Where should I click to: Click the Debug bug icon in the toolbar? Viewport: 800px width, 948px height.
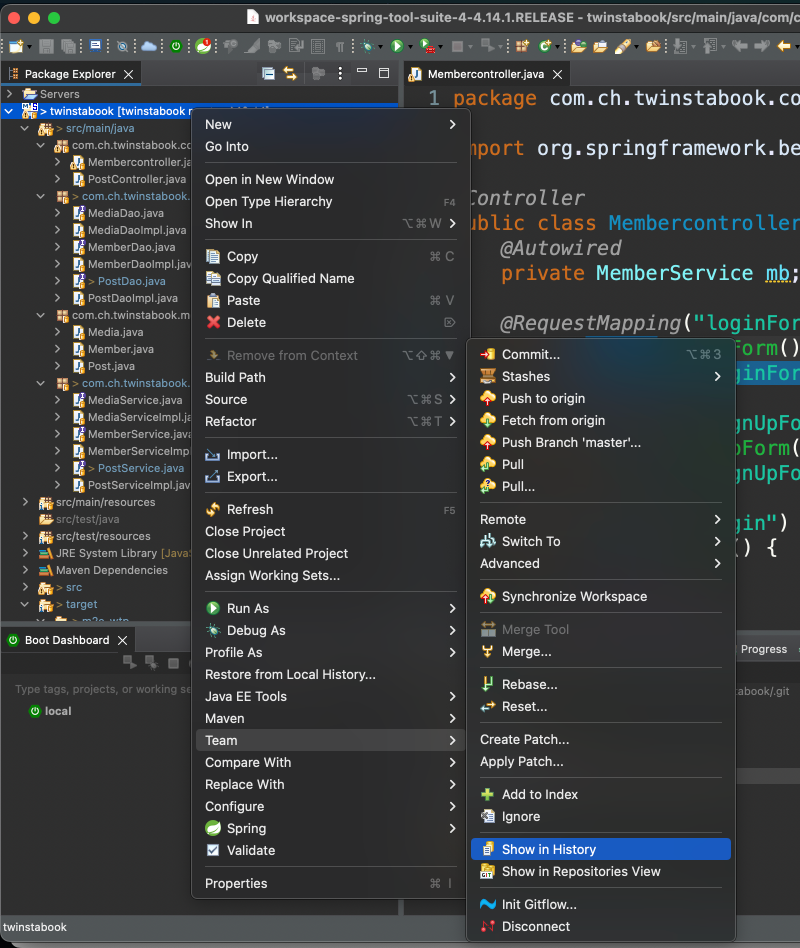[367, 46]
